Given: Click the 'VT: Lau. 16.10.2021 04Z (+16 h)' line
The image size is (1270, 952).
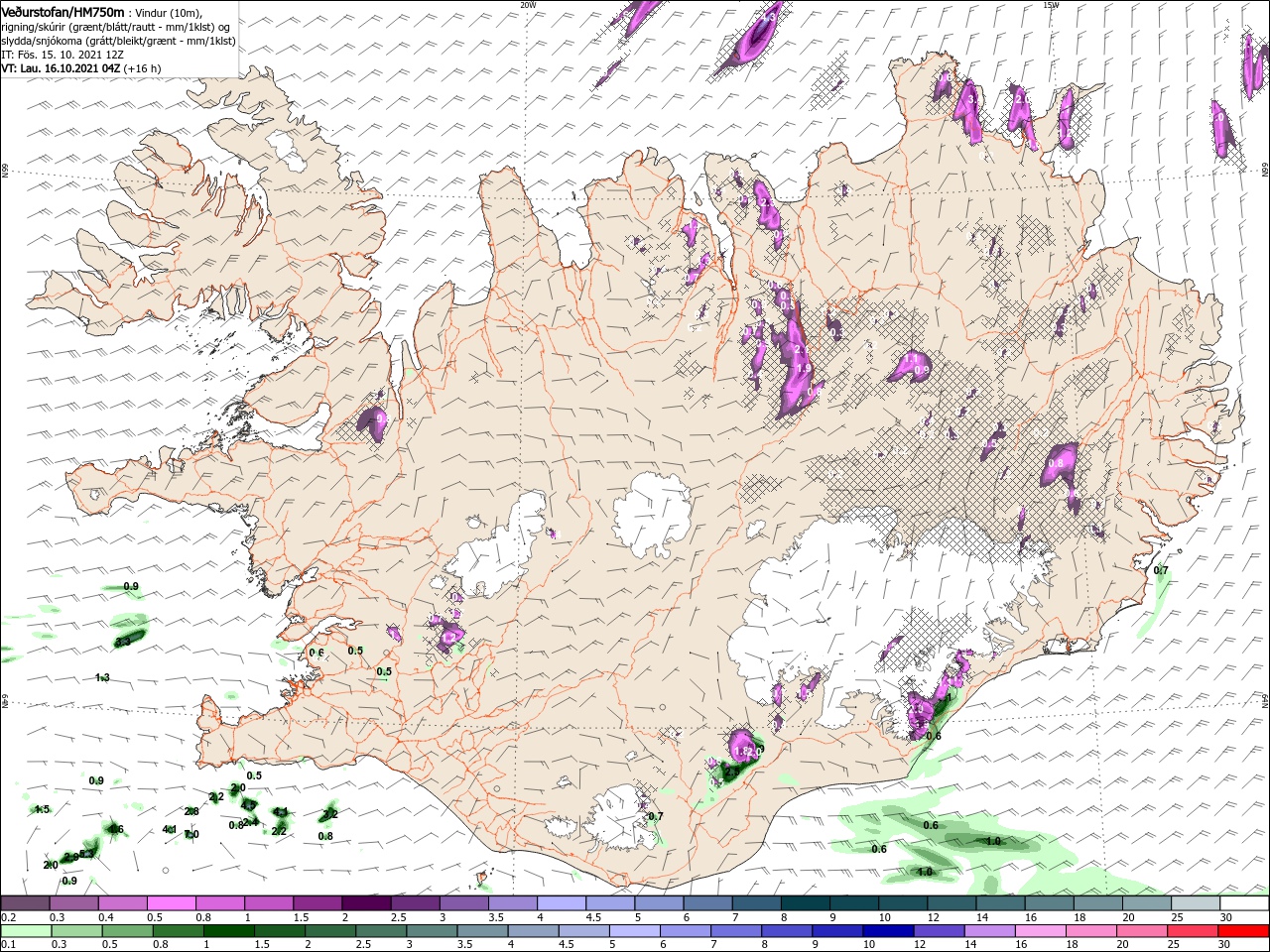Looking at the screenshot, I should [x=81, y=68].
